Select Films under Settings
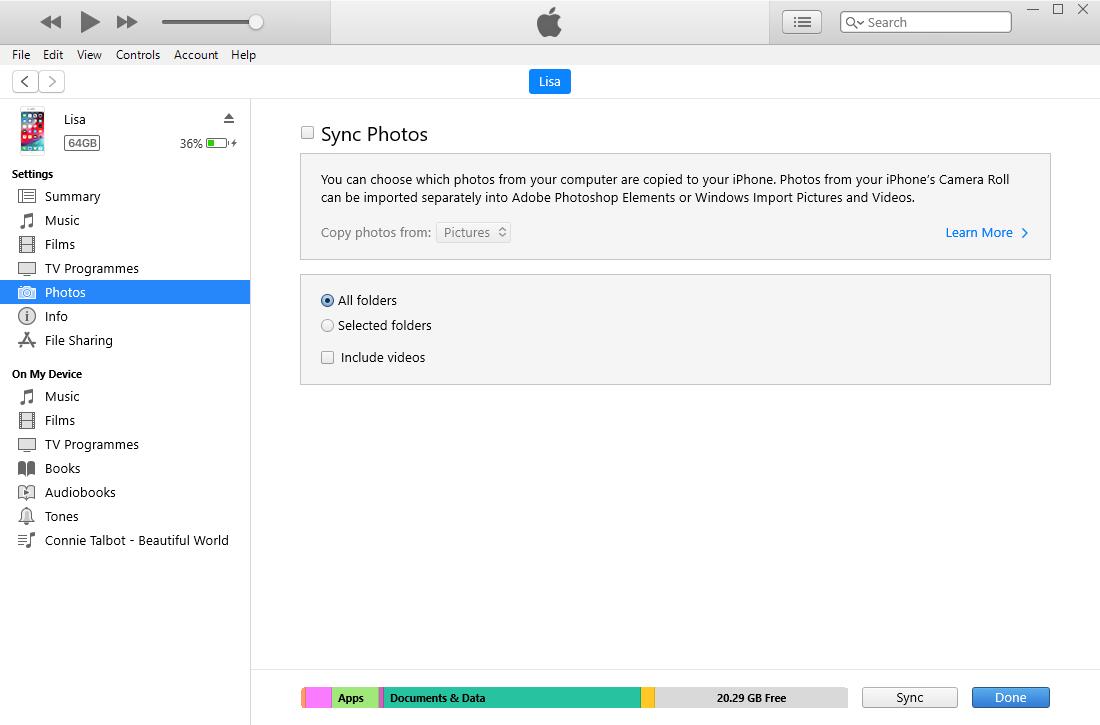Viewport: 1100px width, 725px height. tap(125, 244)
